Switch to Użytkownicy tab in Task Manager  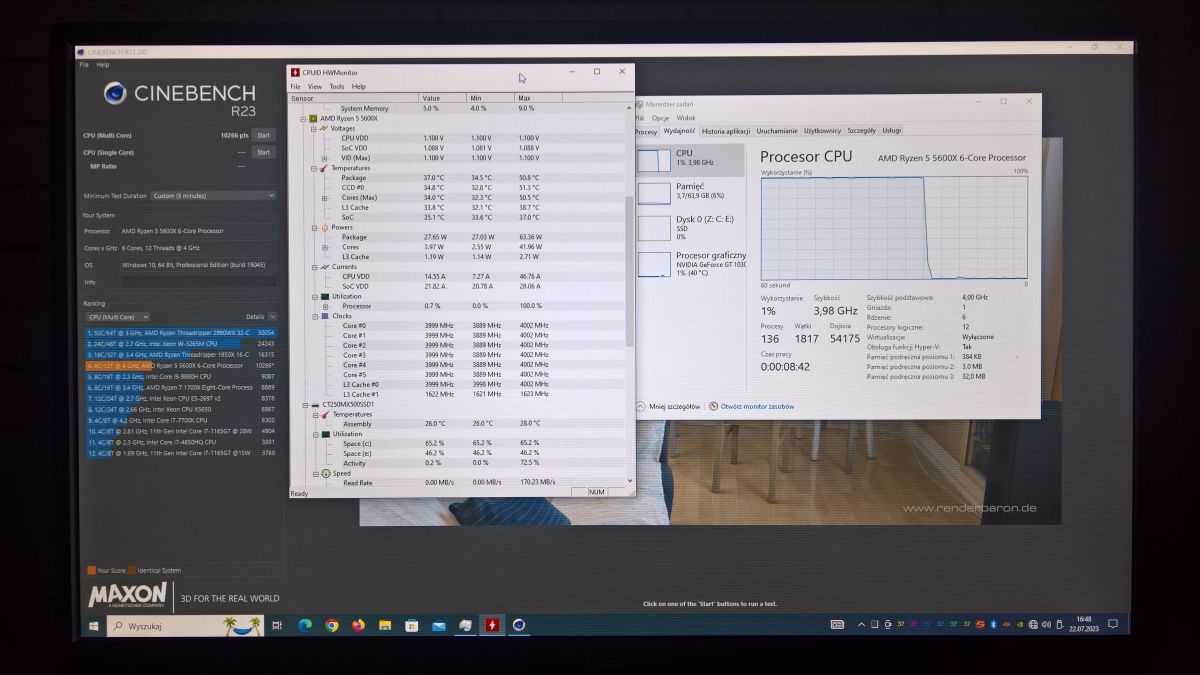click(823, 131)
